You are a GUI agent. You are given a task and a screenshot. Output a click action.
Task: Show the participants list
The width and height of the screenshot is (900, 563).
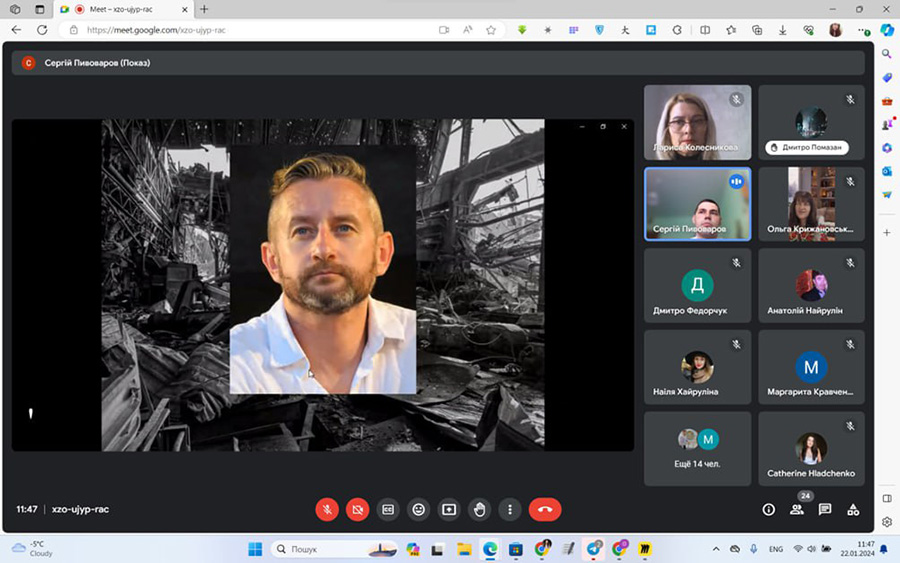pyautogui.click(x=797, y=509)
